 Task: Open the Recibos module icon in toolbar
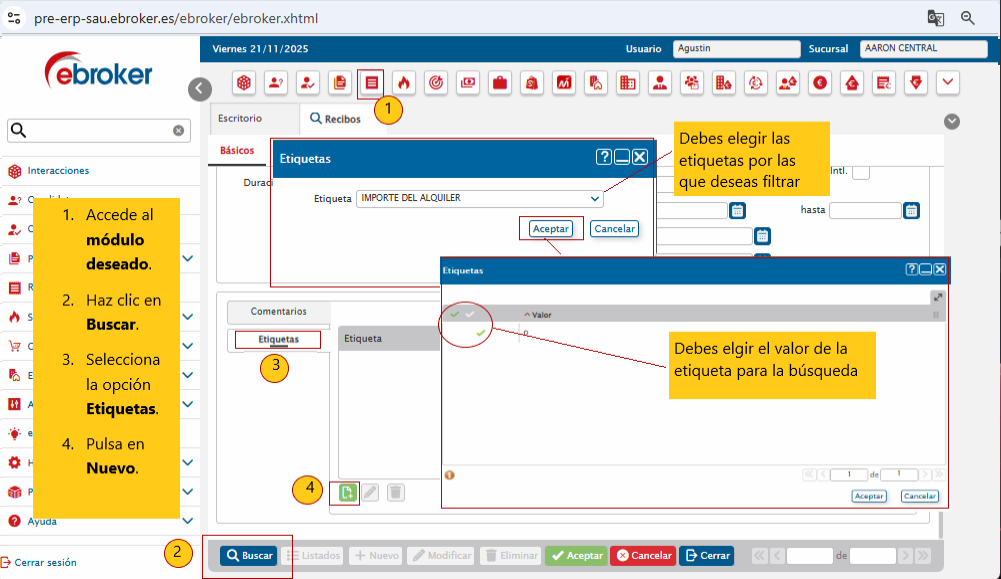click(371, 83)
